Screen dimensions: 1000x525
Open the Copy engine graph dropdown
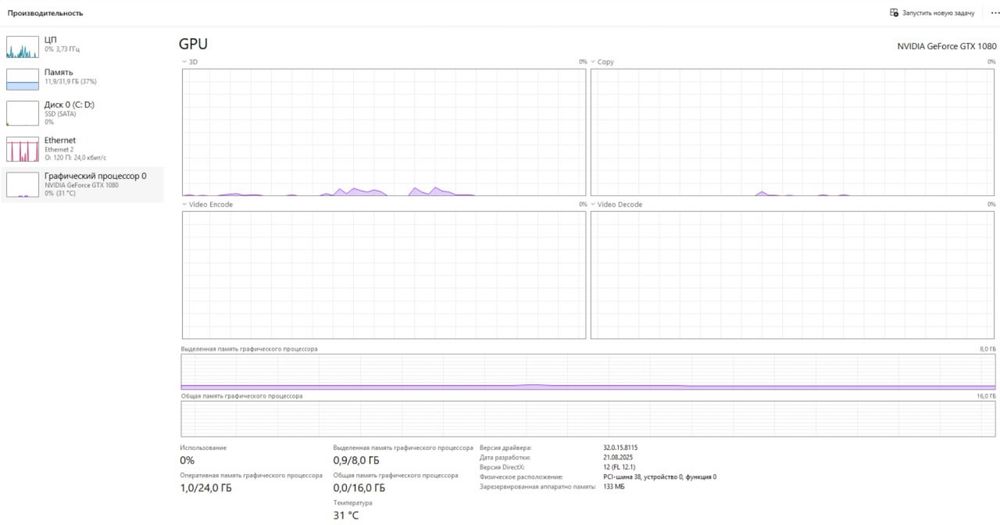pos(593,62)
